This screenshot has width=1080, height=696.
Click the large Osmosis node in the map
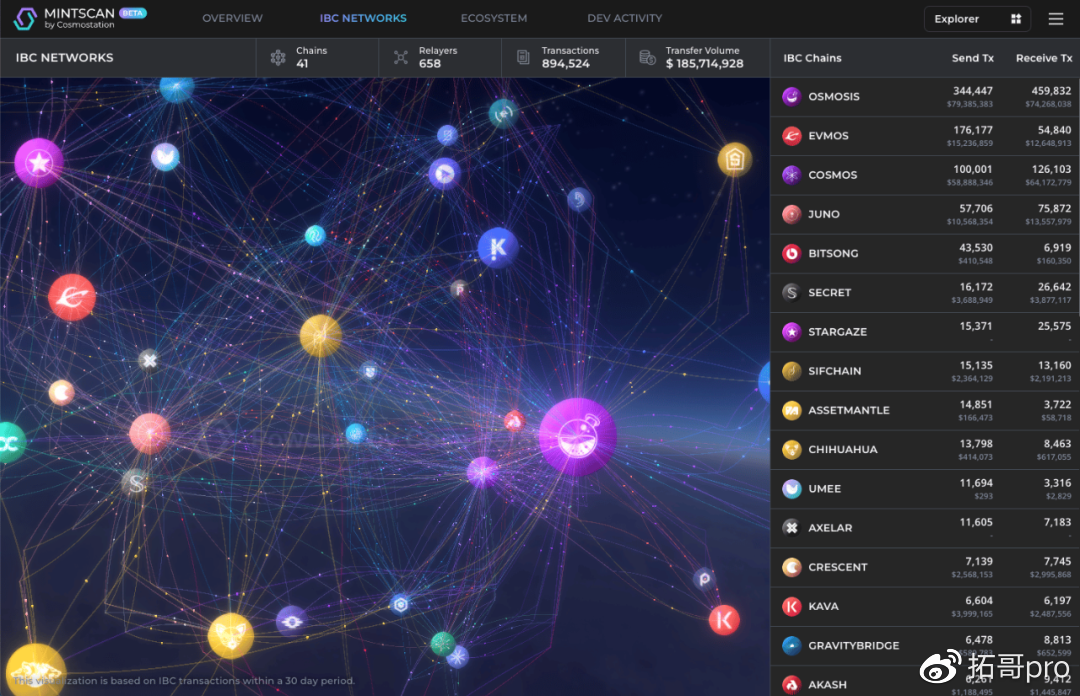coord(577,436)
